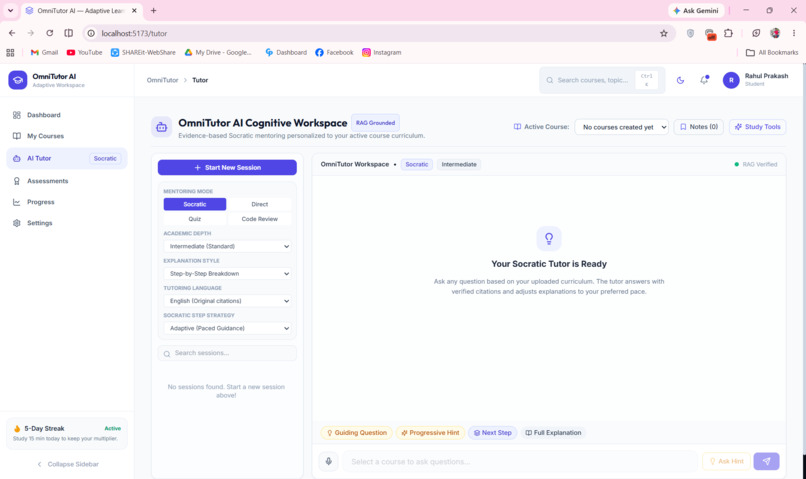
Task: Select the Code Review mentoring mode
Action: (260, 219)
